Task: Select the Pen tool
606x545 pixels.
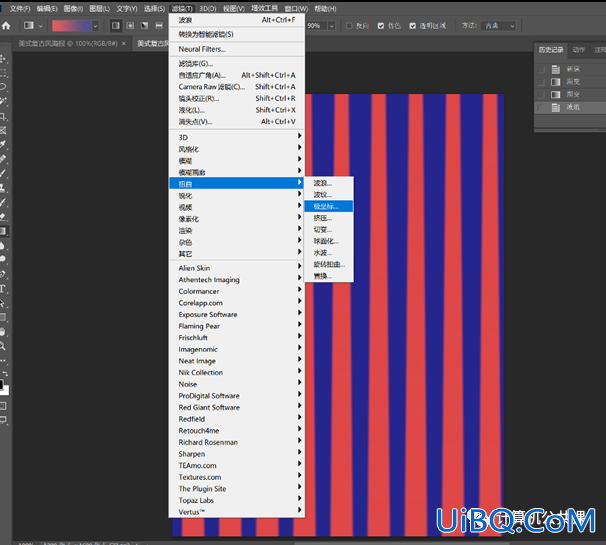Action: coord(3,274)
